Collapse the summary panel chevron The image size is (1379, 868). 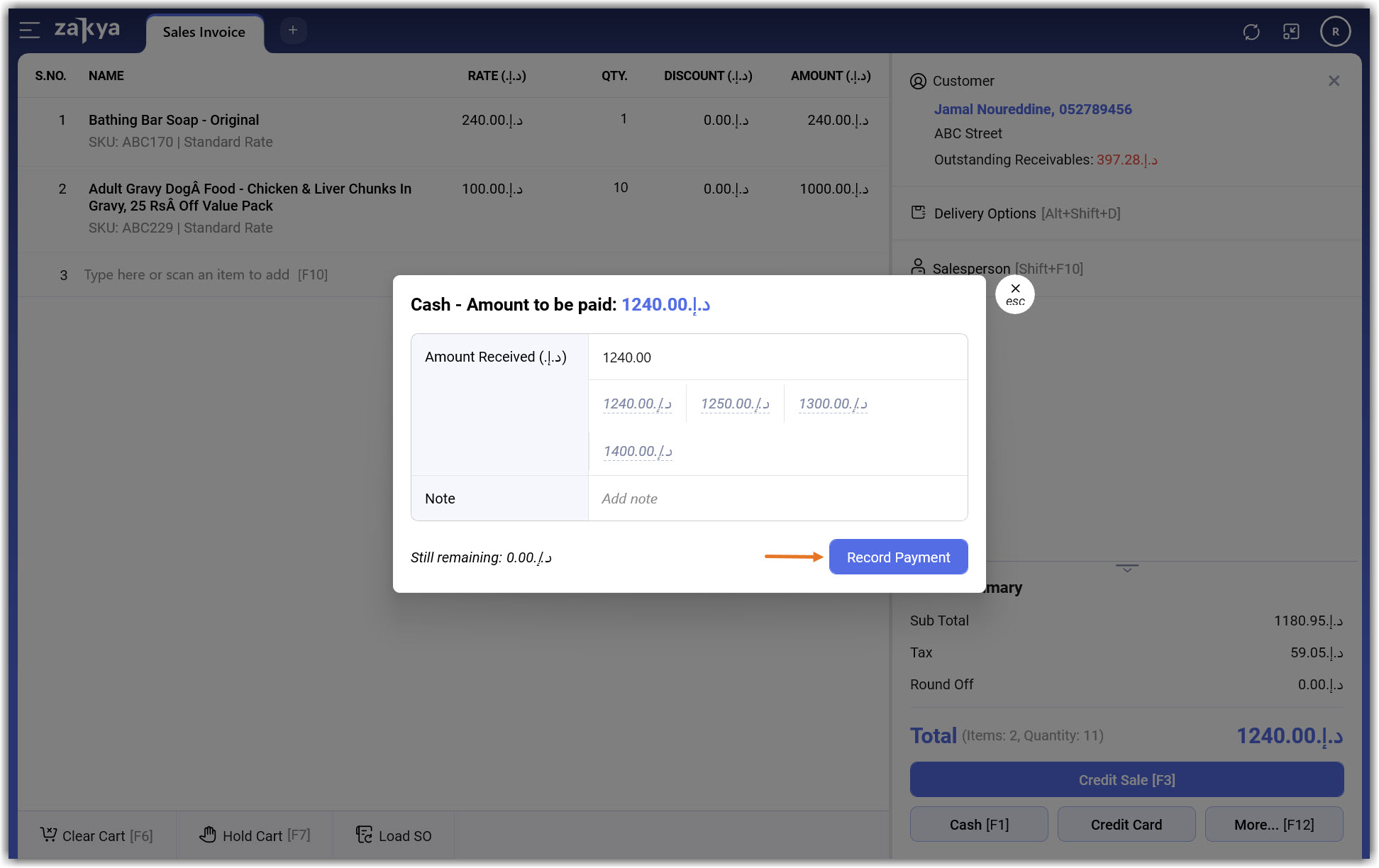pyautogui.click(x=1126, y=568)
